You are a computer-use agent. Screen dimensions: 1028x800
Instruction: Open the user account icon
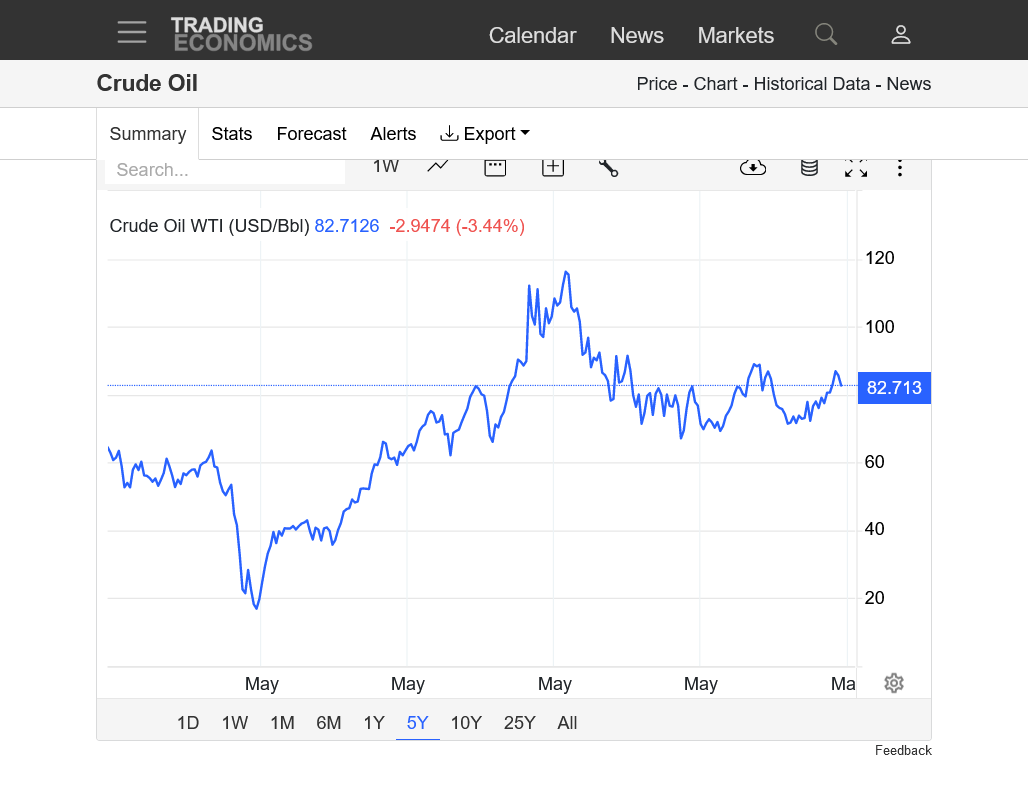[901, 35]
